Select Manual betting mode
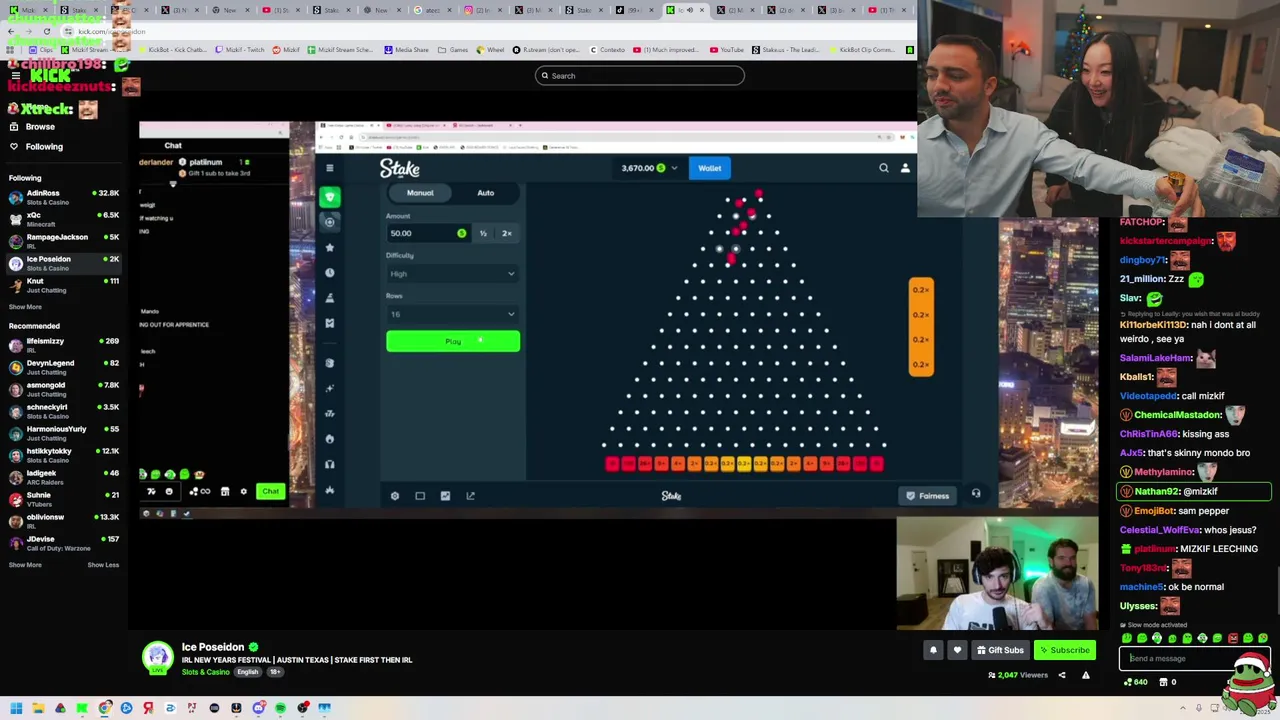Screen dimensions: 1280x720 coord(420,193)
